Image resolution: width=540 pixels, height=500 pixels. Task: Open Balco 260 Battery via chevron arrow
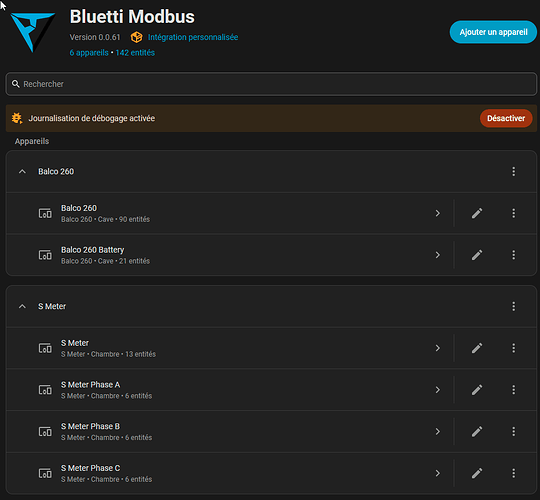click(x=437, y=255)
